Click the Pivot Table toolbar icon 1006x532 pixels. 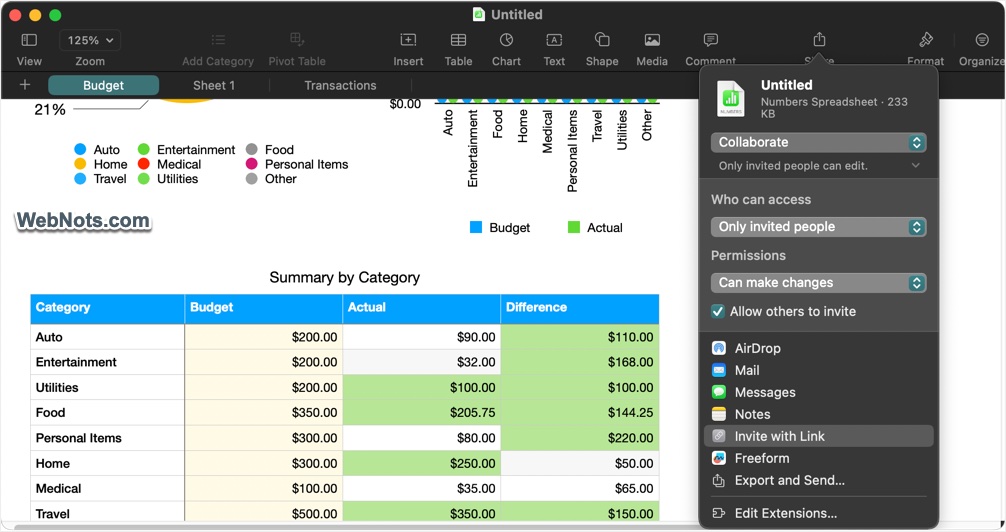(296, 40)
